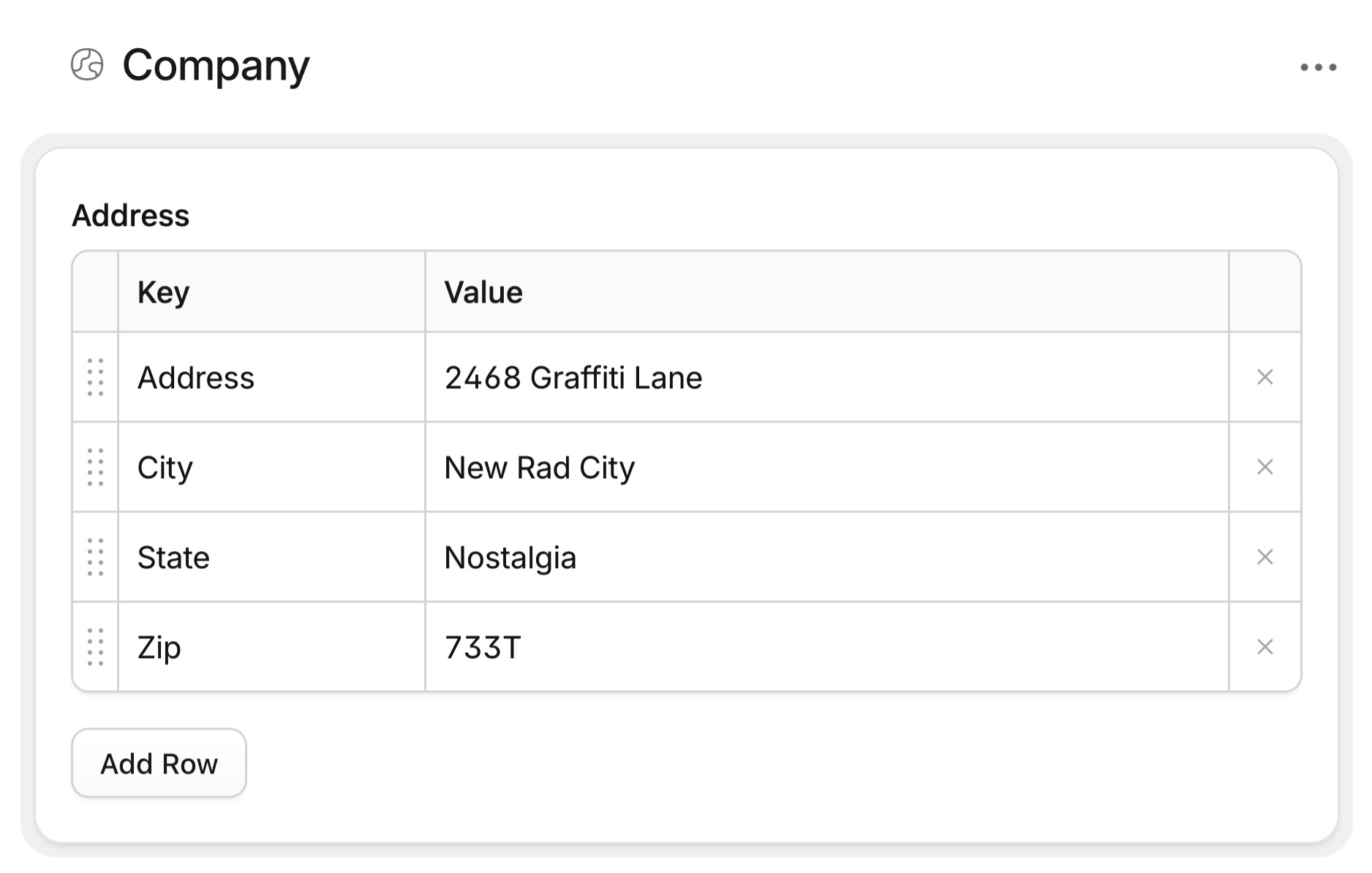1372x873 pixels.
Task: Delete the City row with its X icon
Action: coord(1264,467)
